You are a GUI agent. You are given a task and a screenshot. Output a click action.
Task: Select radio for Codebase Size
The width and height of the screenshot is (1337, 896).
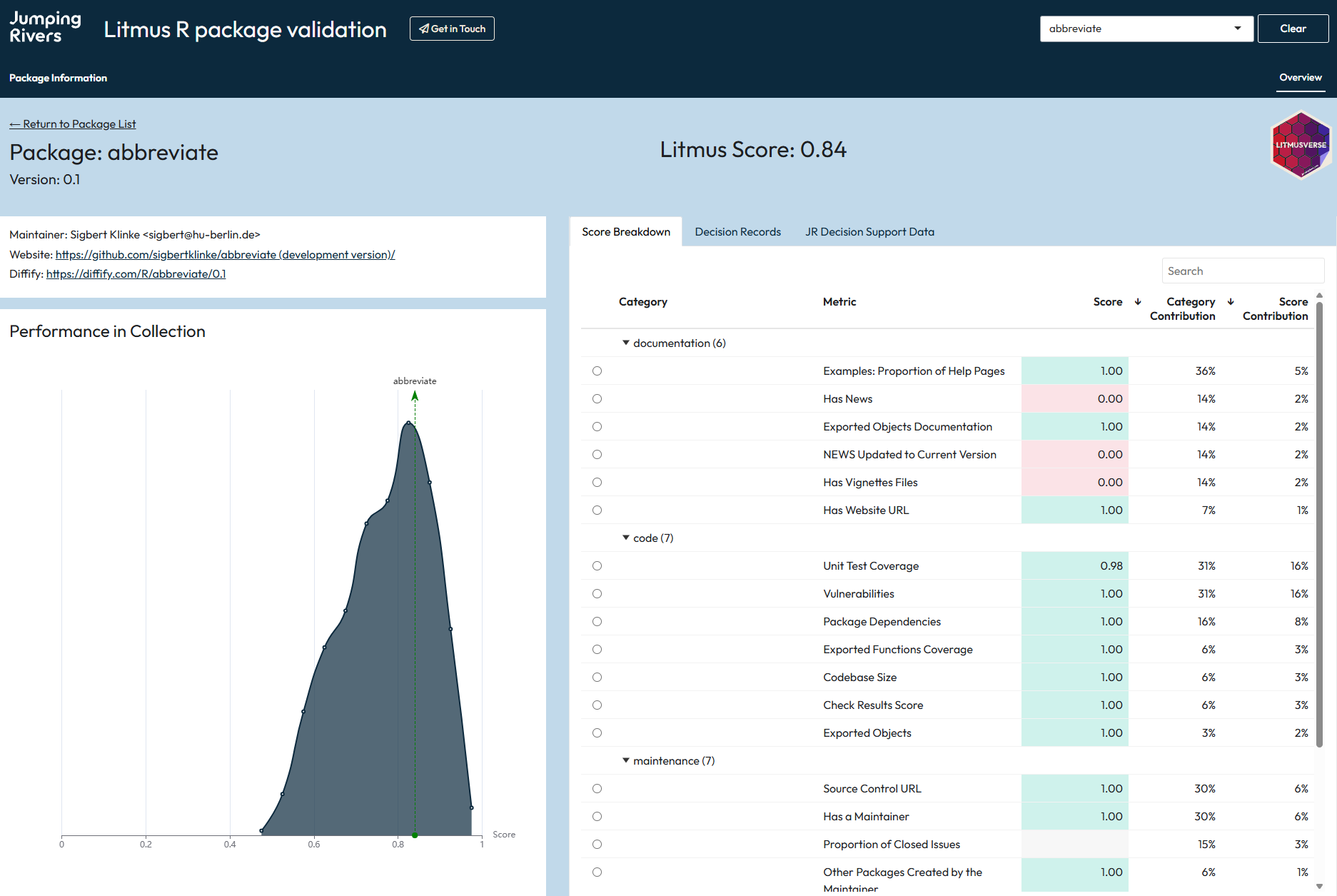[597, 678]
